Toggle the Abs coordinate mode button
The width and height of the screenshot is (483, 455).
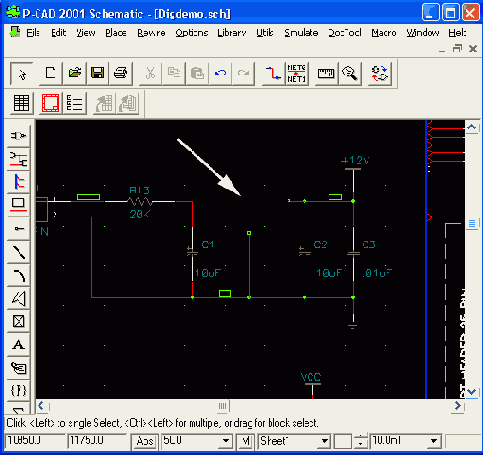[145, 441]
